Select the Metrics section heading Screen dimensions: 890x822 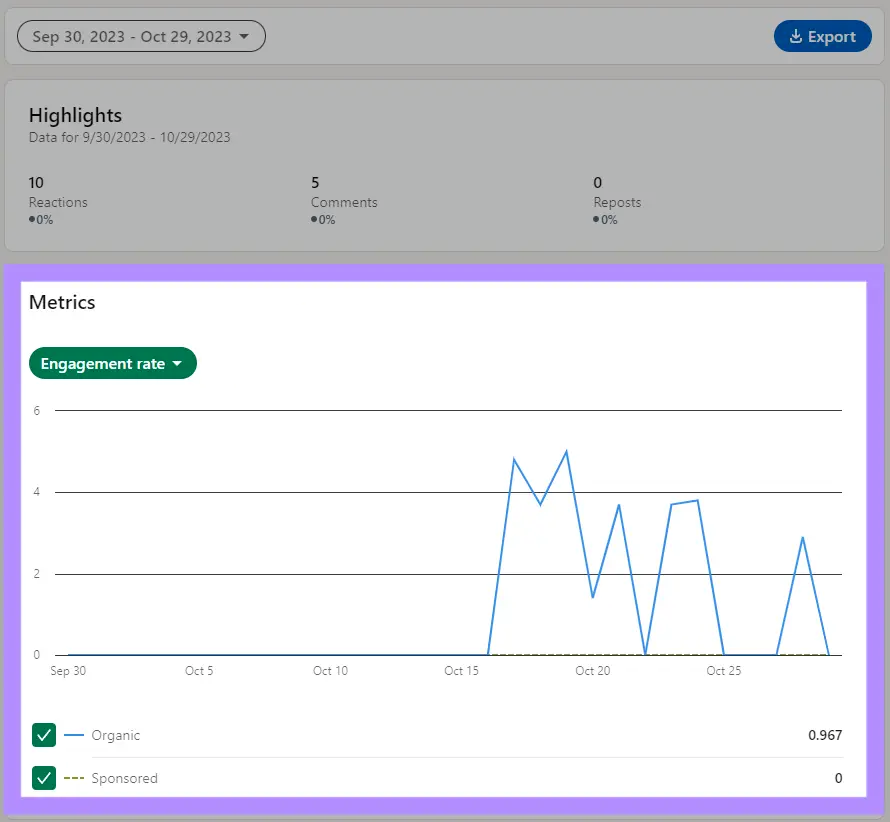(62, 302)
